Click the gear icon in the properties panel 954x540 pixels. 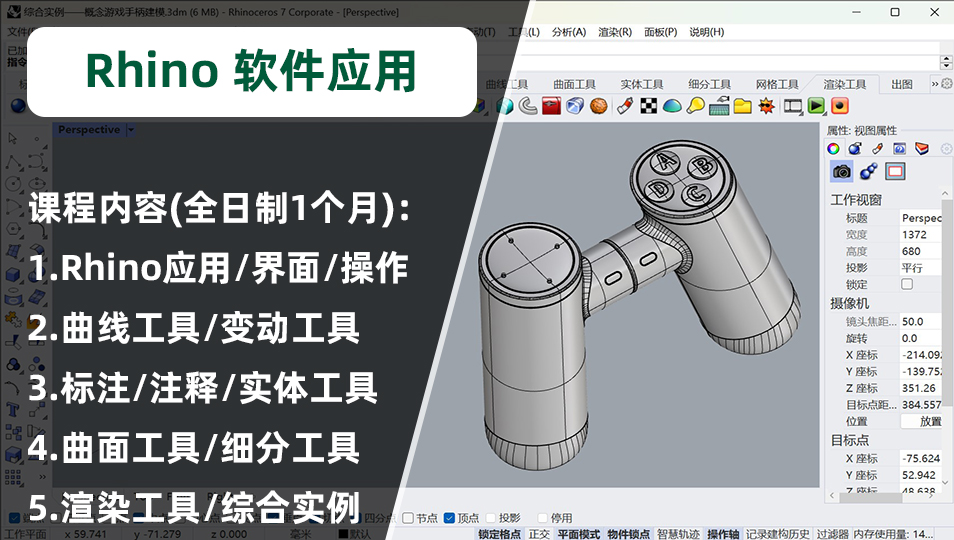tap(946, 148)
